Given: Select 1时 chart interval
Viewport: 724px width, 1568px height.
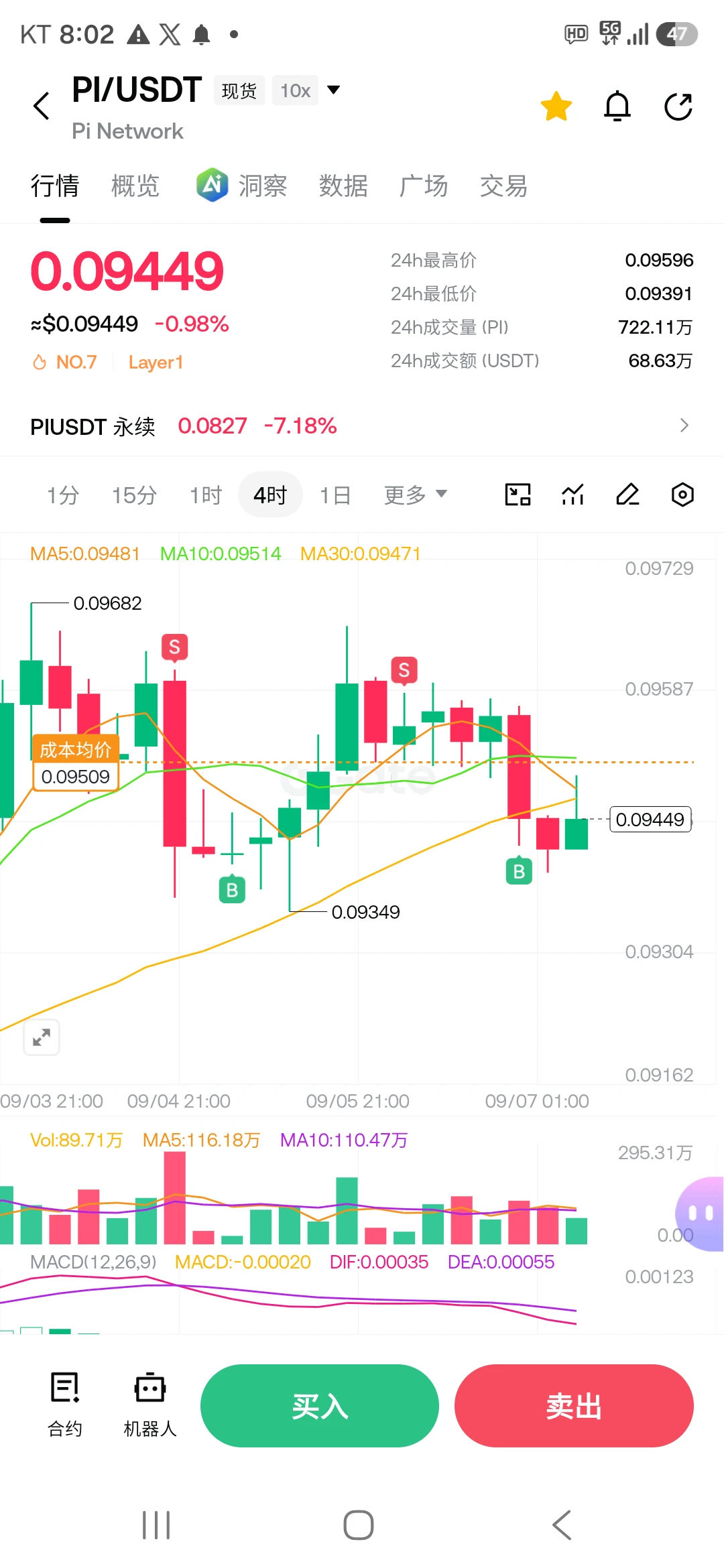Looking at the screenshot, I should pos(205,495).
